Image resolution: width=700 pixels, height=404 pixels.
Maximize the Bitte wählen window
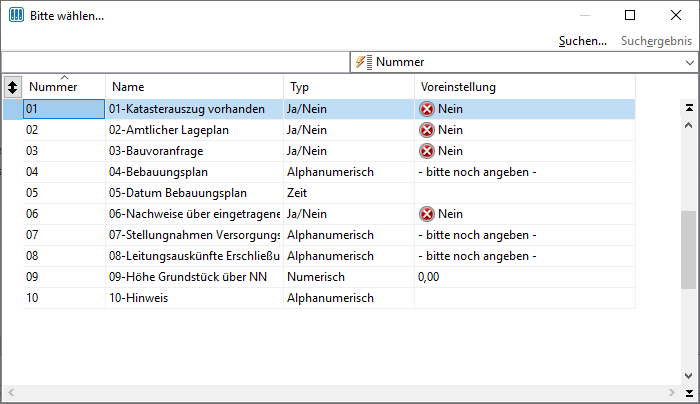click(630, 15)
